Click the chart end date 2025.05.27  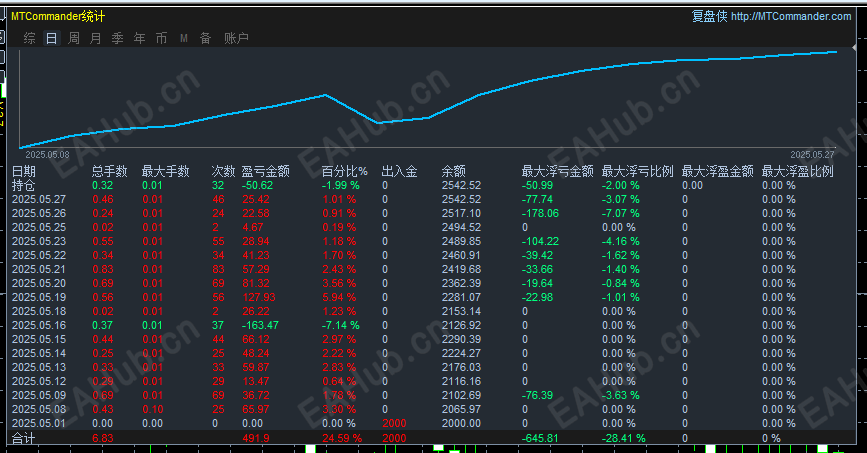[x=812, y=155]
